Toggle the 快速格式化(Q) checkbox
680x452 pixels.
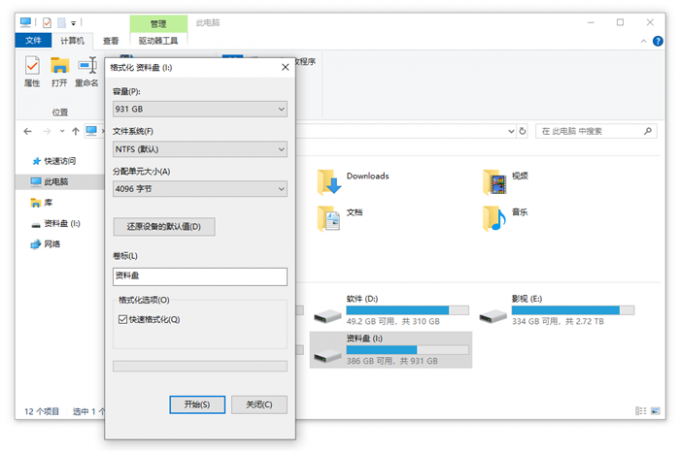pos(123,320)
